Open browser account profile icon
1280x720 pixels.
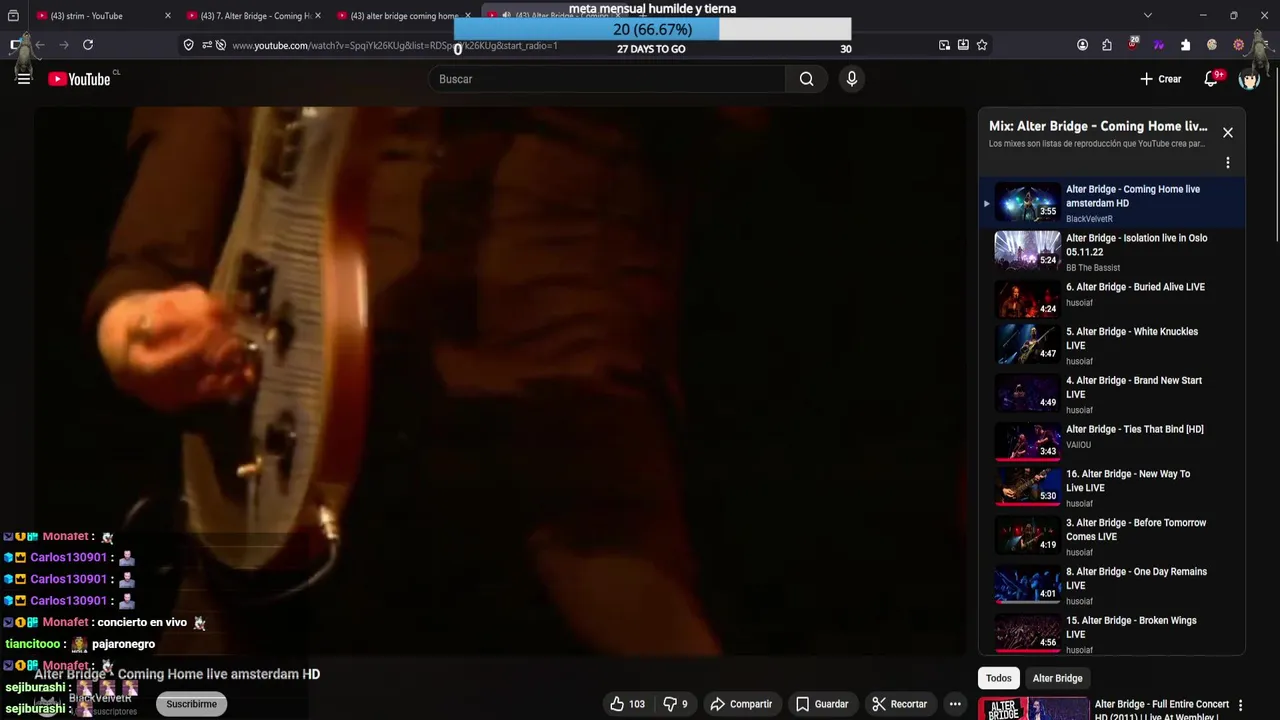click(1082, 45)
